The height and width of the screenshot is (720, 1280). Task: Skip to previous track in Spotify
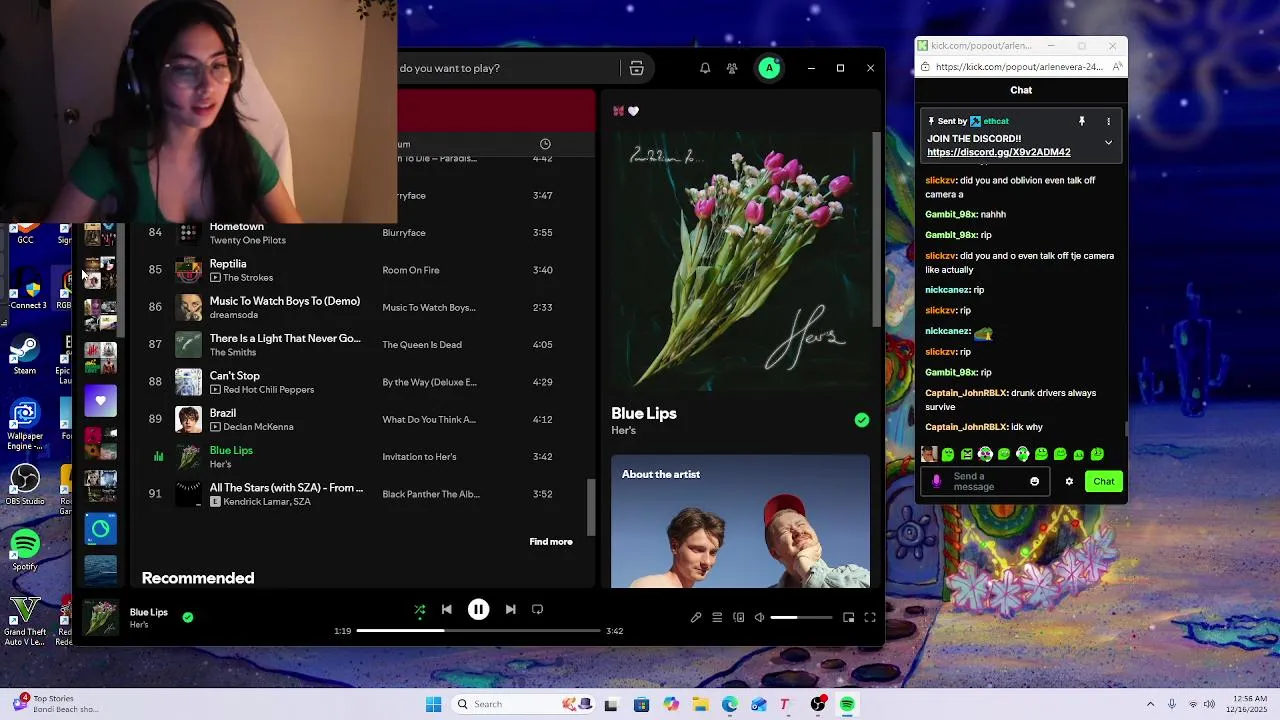(447, 609)
